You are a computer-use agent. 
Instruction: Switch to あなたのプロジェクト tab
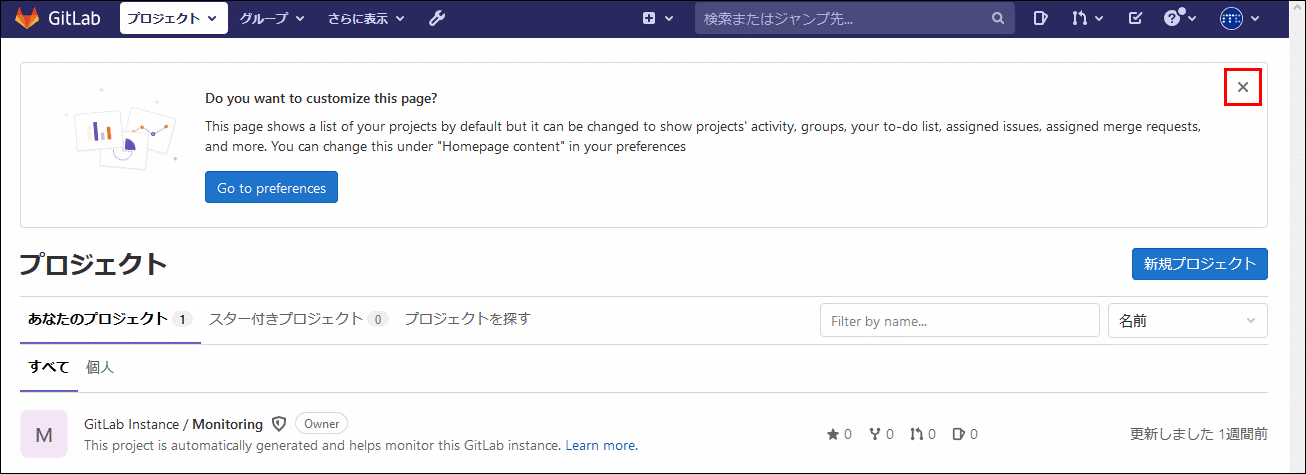(x=109, y=319)
